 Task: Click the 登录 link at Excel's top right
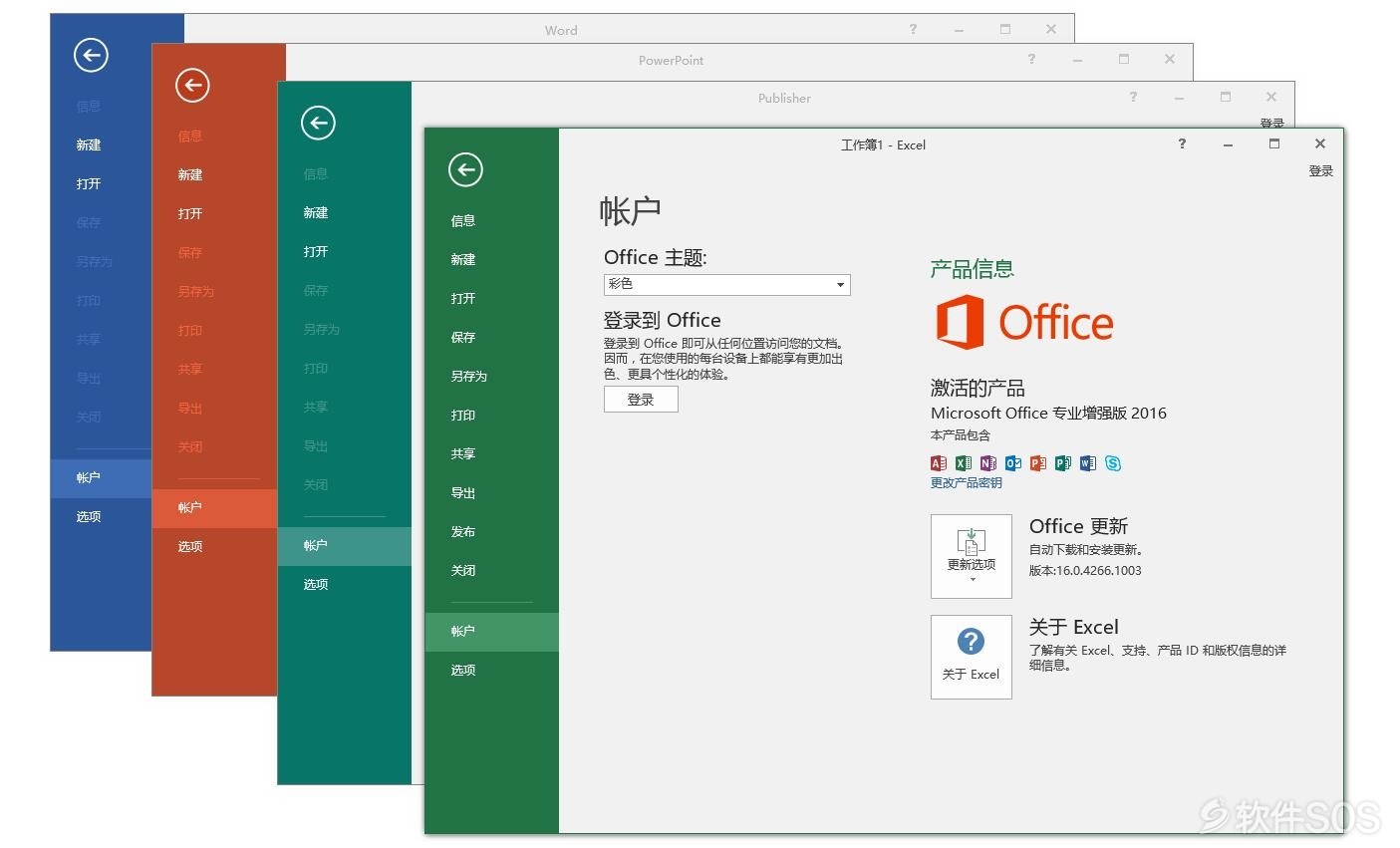coord(1321,171)
